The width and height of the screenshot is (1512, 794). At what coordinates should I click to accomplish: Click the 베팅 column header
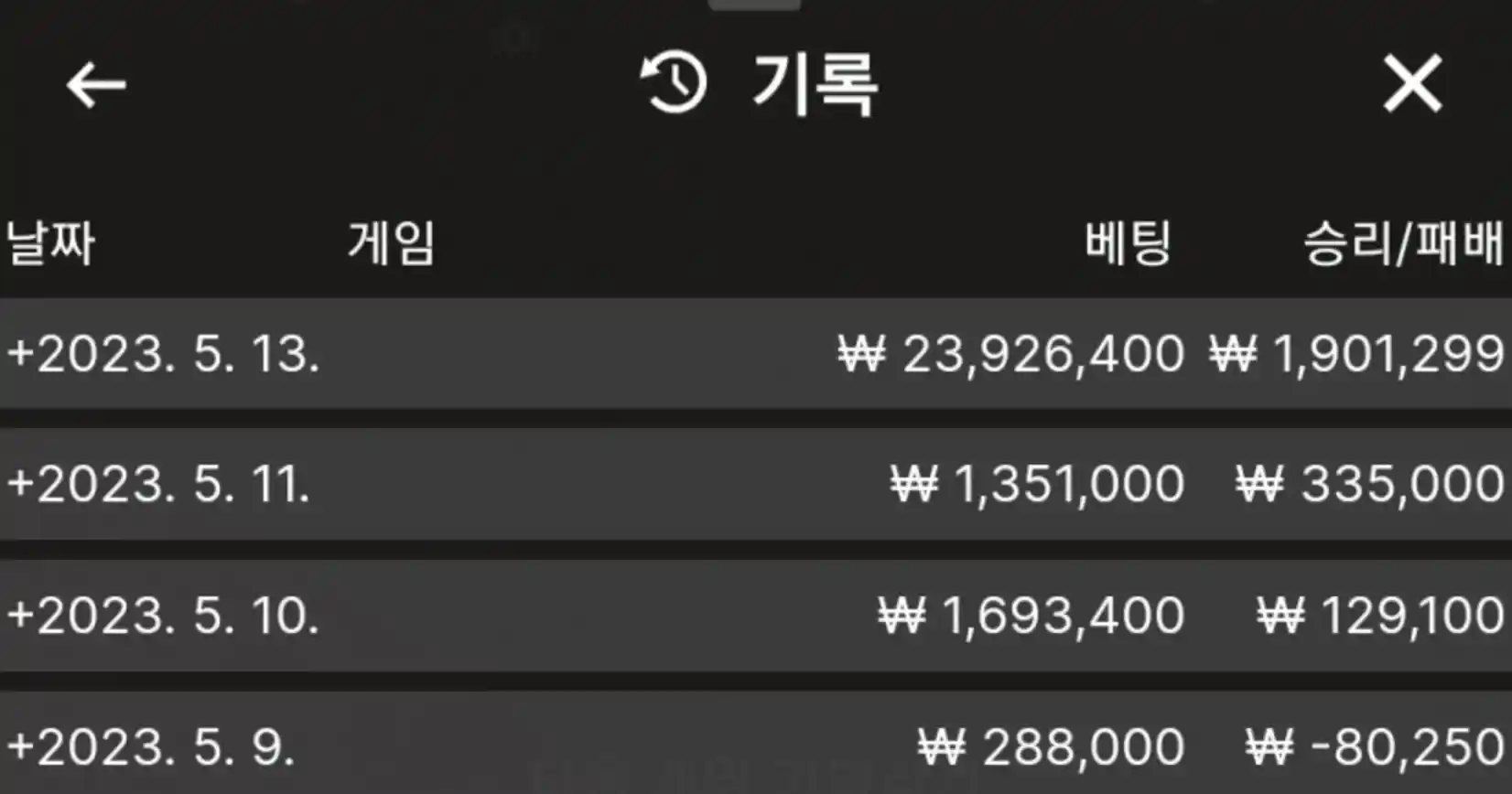1128,244
